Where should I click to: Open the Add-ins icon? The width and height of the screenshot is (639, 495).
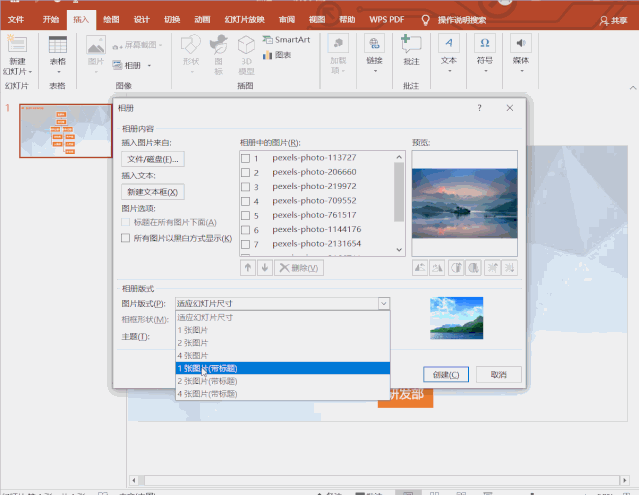(338, 43)
